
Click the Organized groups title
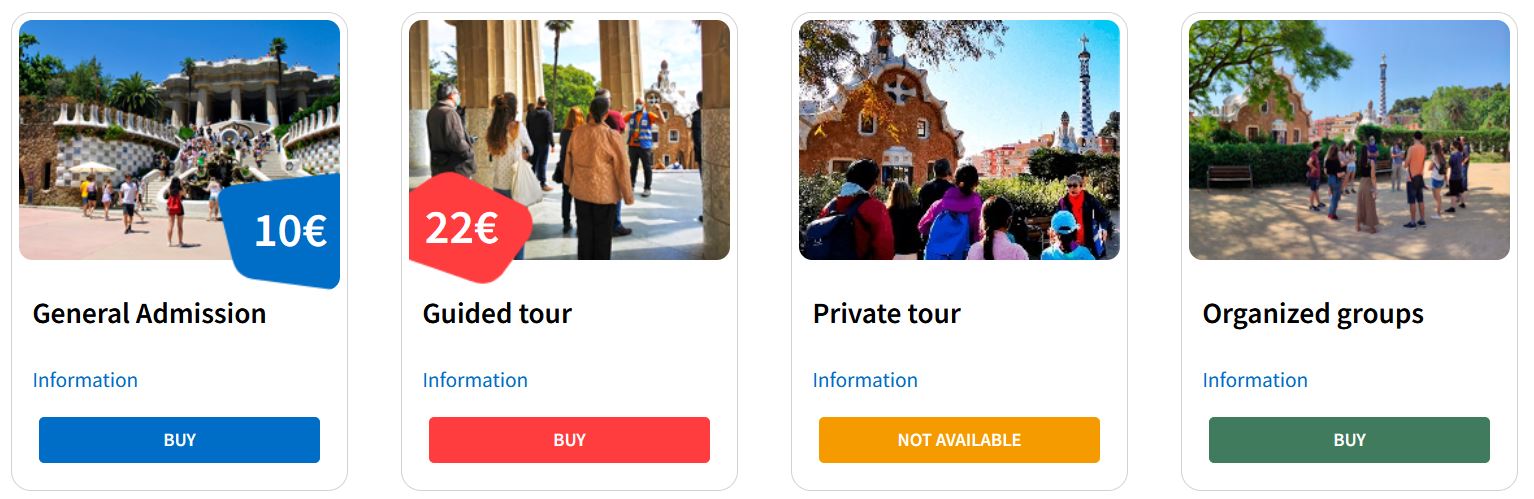[1312, 314]
